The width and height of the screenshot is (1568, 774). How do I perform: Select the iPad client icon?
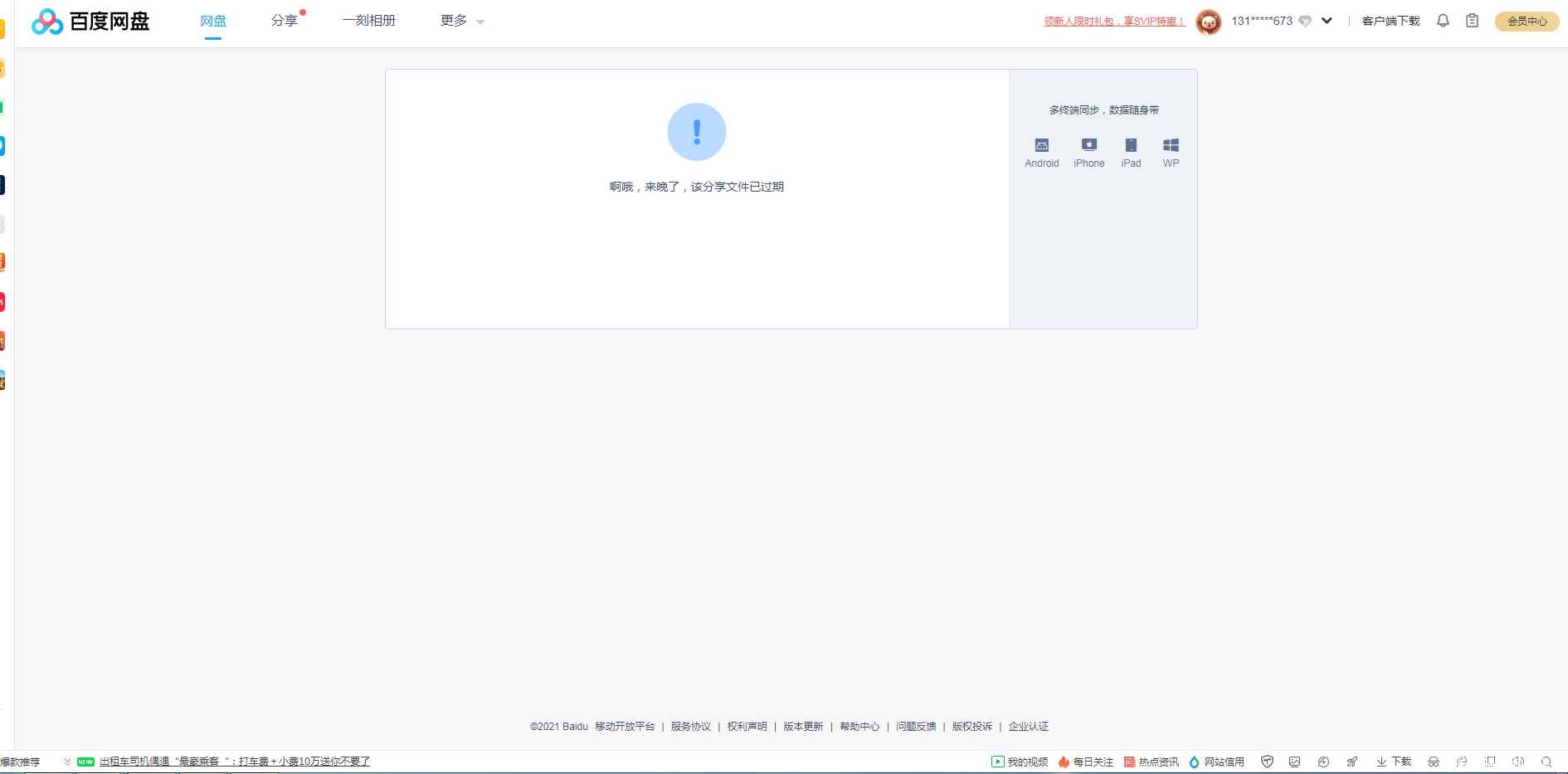click(x=1131, y=145)
